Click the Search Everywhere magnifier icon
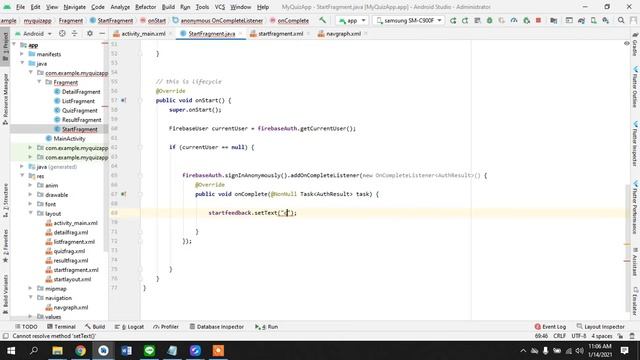Image resolution: width=640 pixels, height=360 pixels. [x=621, y=20]
